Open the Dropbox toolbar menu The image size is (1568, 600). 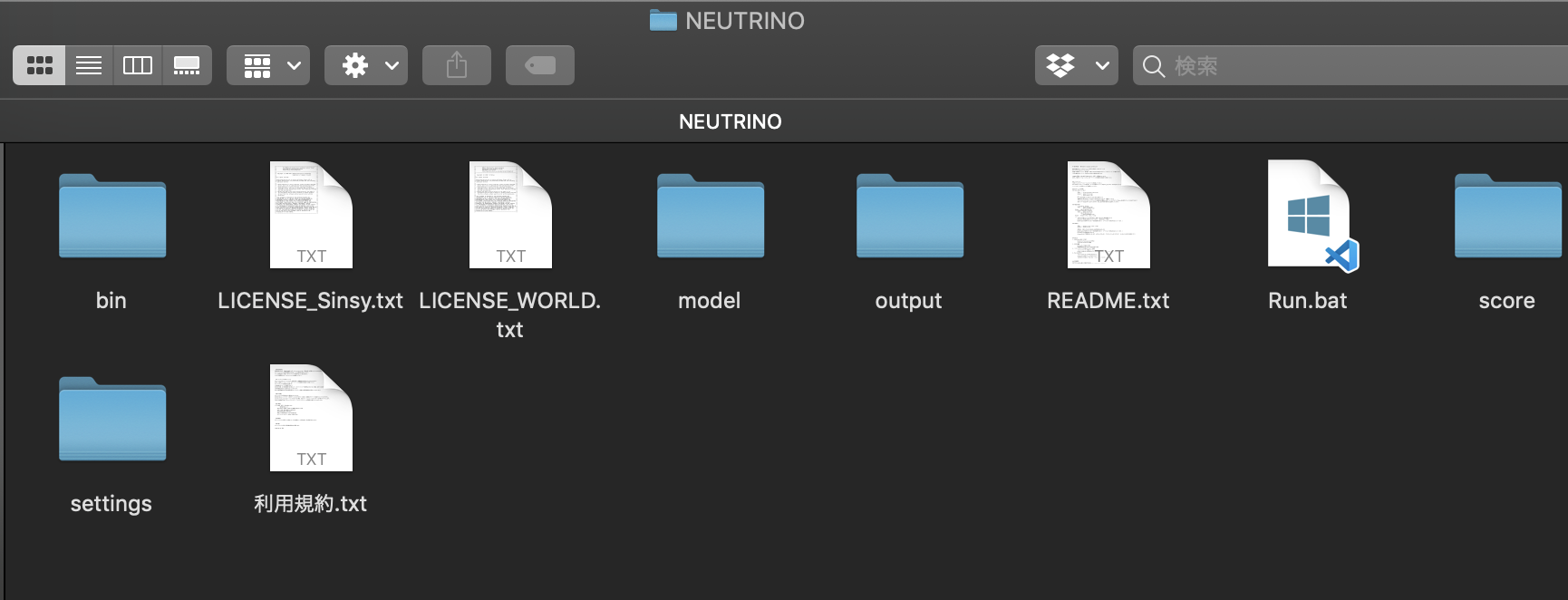1077,65
